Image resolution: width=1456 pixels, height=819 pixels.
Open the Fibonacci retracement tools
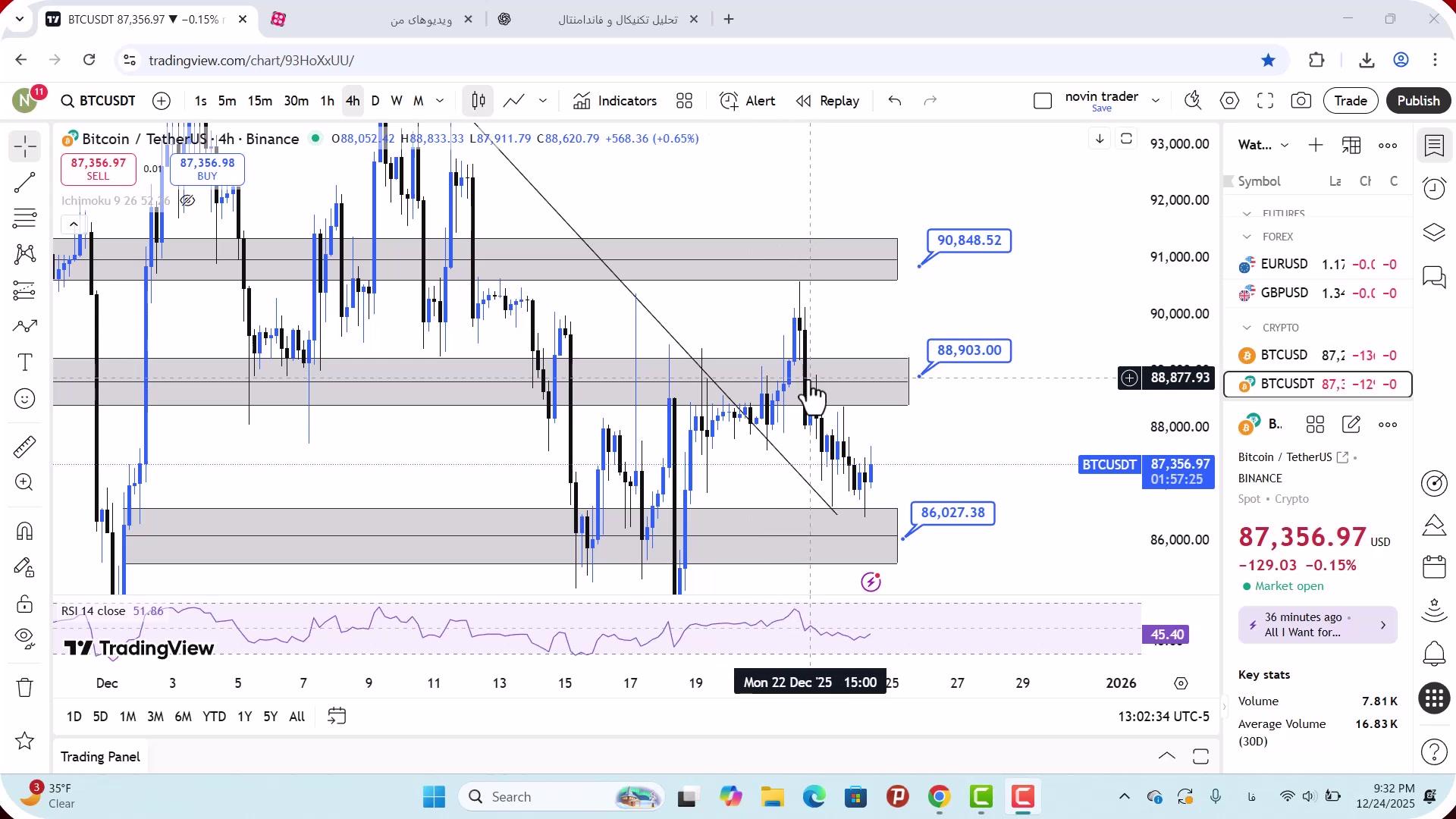pyautogui.click(x=25, y=218)
